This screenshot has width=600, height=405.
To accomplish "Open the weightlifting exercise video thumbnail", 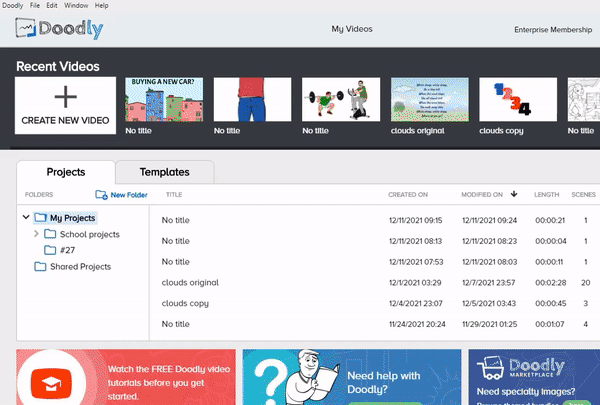I will pyautogui.click(x=341, y=100).
